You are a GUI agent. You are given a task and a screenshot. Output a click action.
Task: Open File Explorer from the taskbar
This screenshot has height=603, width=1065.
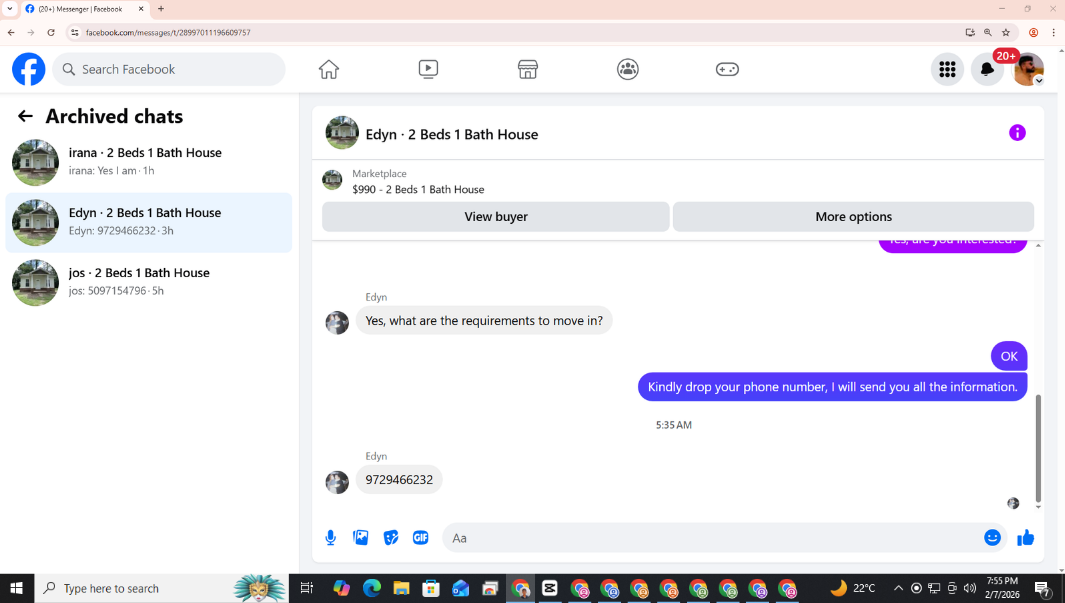click(x=401, y=588)
